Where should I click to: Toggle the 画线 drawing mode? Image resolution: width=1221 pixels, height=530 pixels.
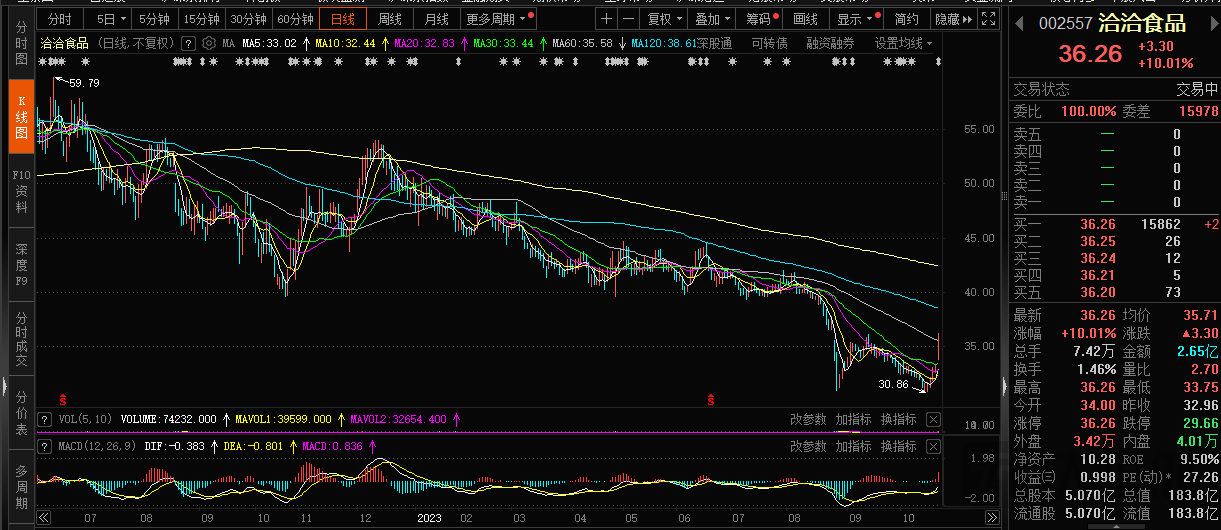tap(805, 19)
